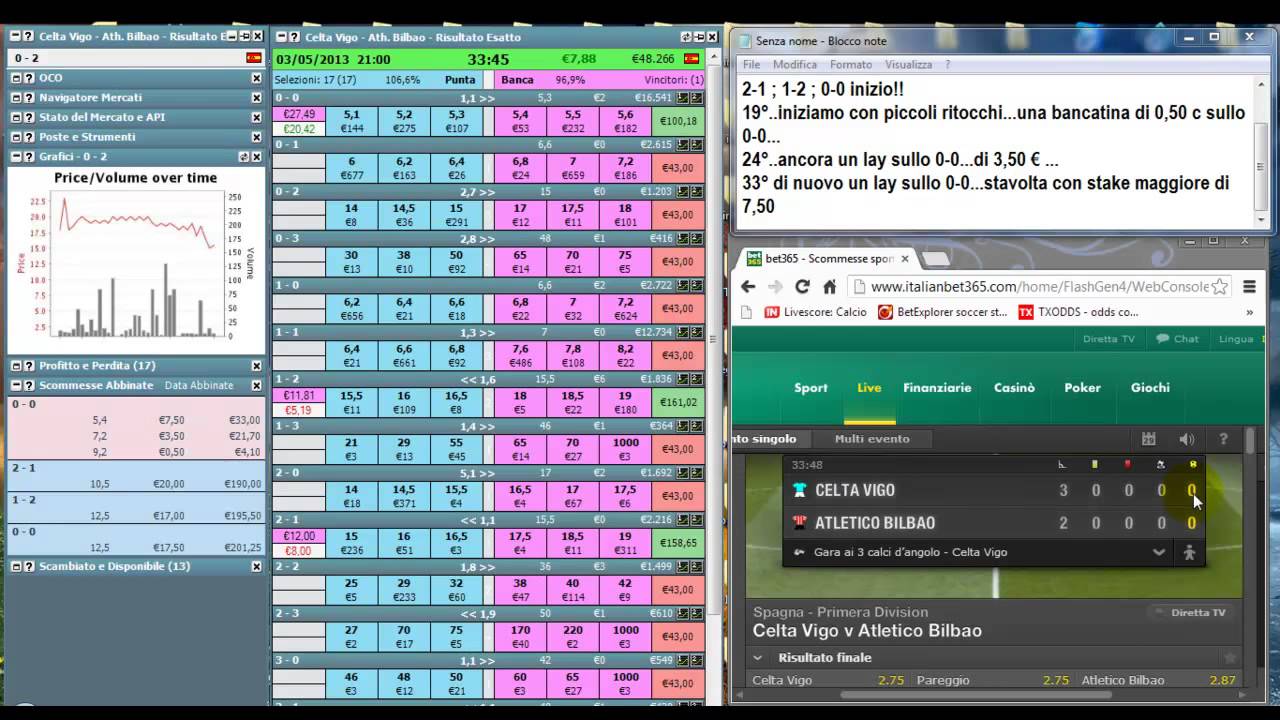The height and width of the screenshot is (720, 1280).
Task: Open Livescore: Calcio bookmark
Action: coord(816,312)
